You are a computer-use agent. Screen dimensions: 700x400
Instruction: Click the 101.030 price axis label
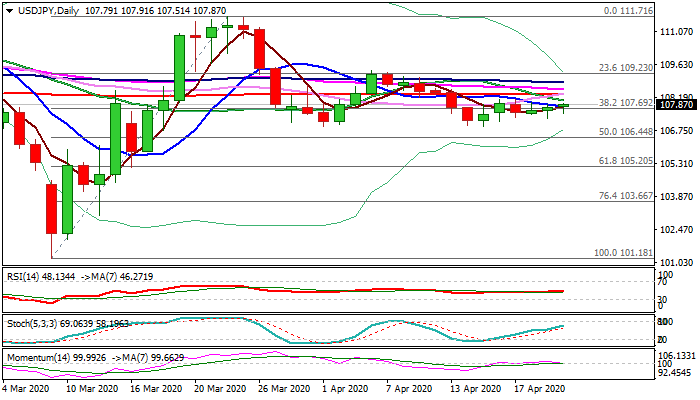[676, 262]
